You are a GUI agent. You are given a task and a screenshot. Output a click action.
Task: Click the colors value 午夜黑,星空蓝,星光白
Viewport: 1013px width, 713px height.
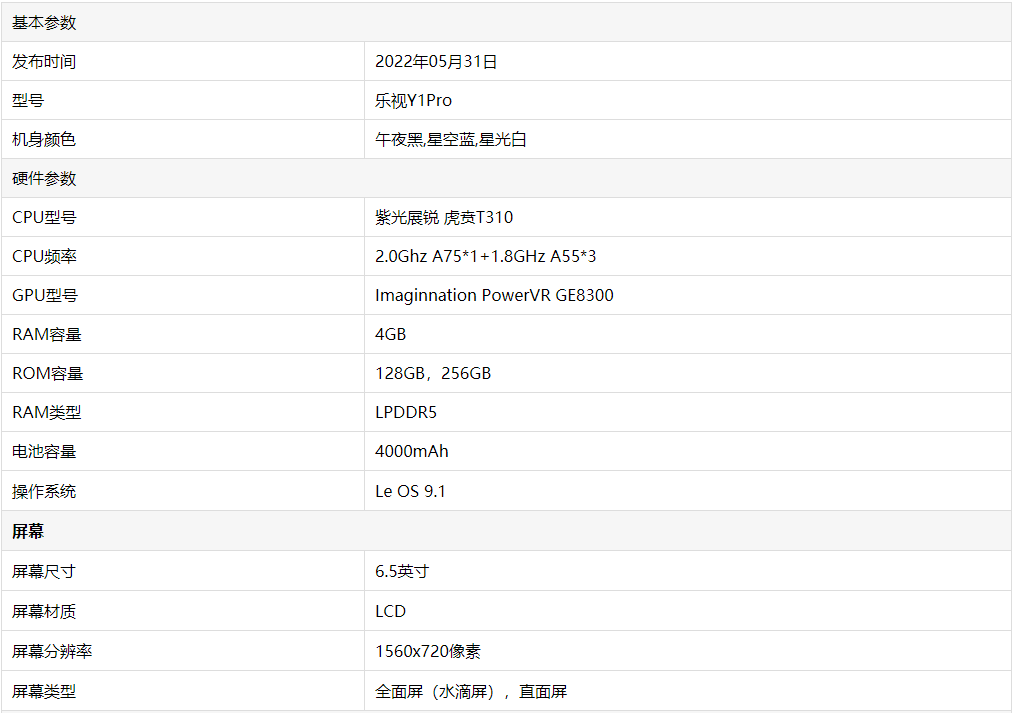(x=451, y=140)
